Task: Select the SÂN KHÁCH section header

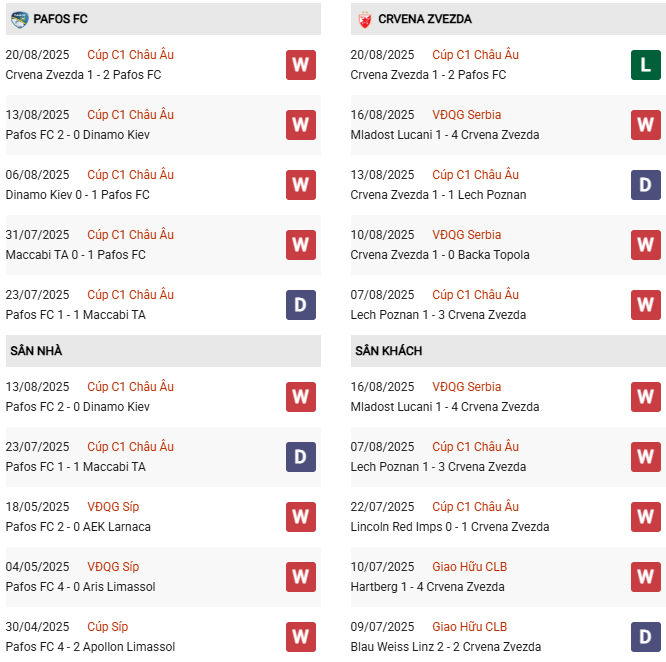Action: tap(388, 351)
